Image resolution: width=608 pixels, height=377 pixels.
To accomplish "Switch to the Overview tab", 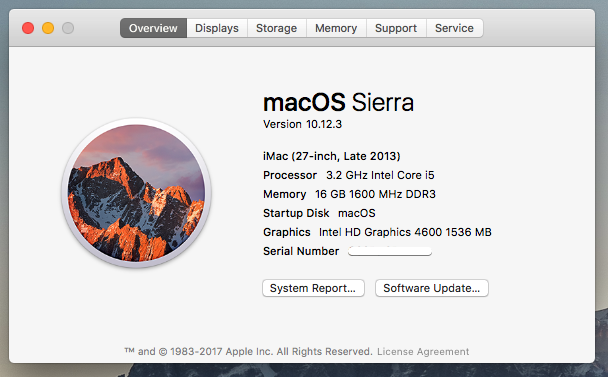I will pos(153,28).
